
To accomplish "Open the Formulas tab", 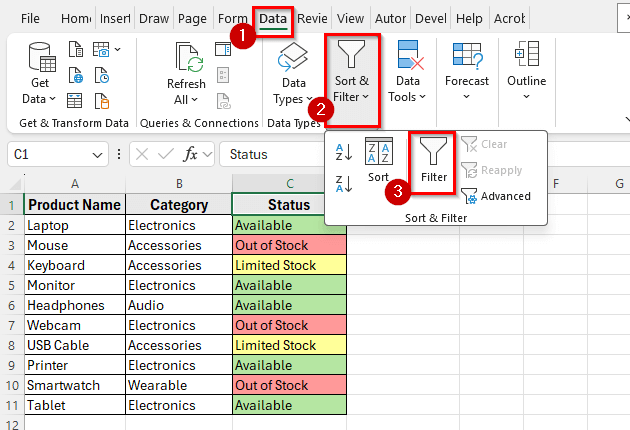I will pos(232,18).
